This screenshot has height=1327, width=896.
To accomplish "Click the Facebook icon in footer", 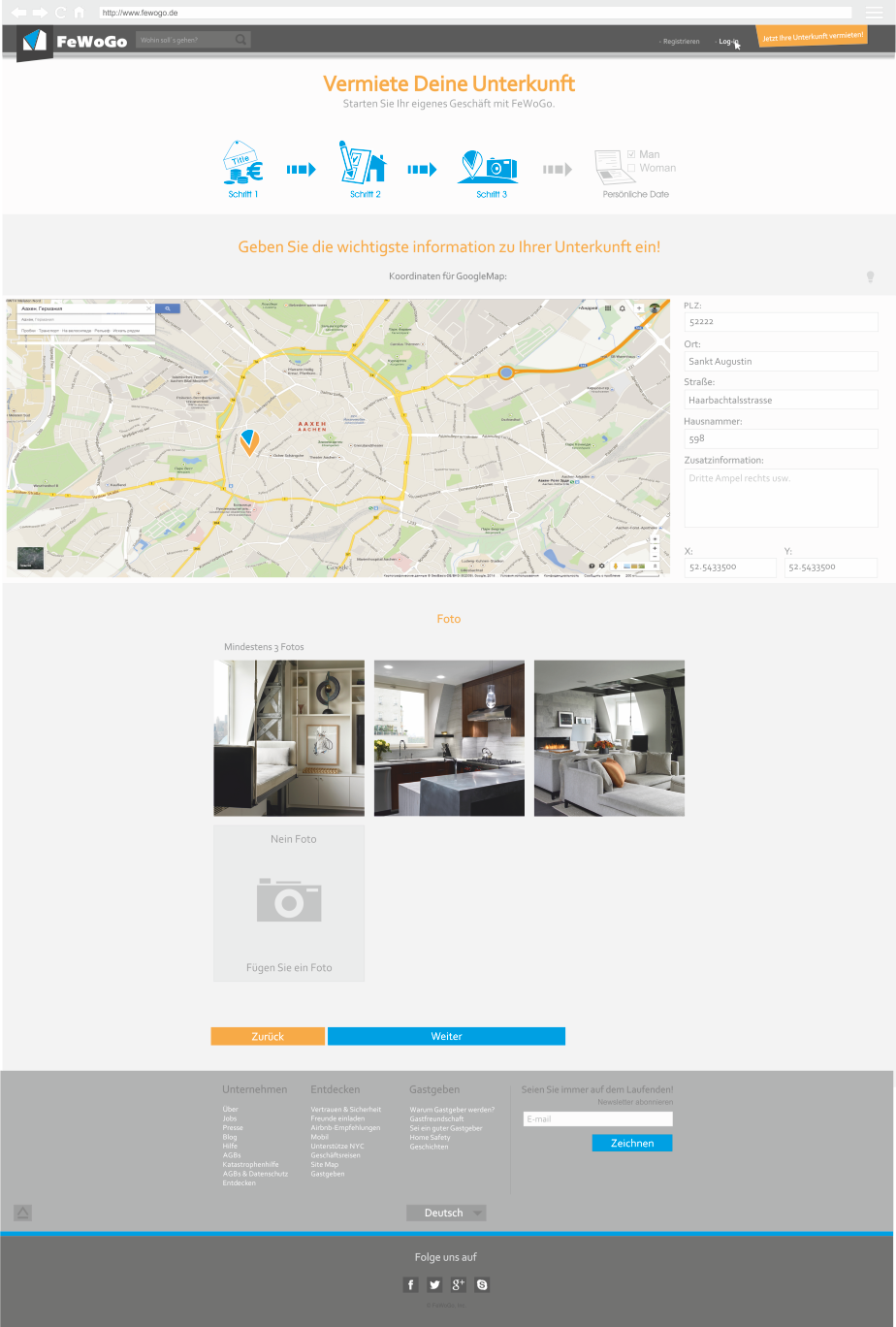I will pyautogui.click(x=410, y=1285).
